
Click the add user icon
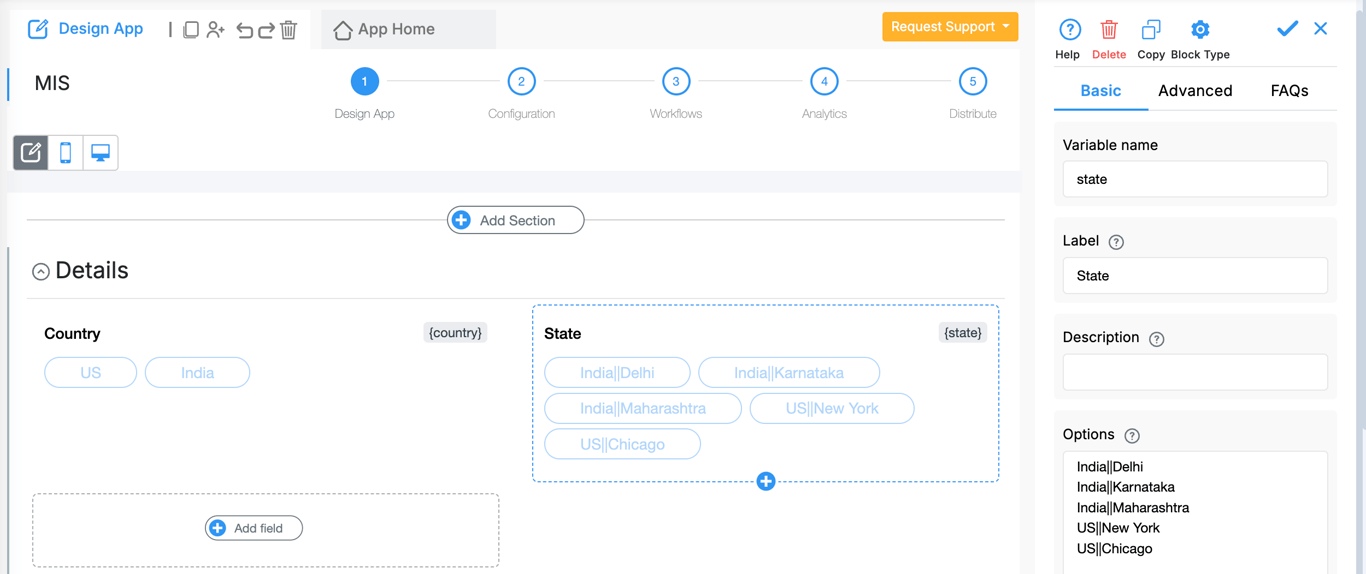[x=216, y=30]
